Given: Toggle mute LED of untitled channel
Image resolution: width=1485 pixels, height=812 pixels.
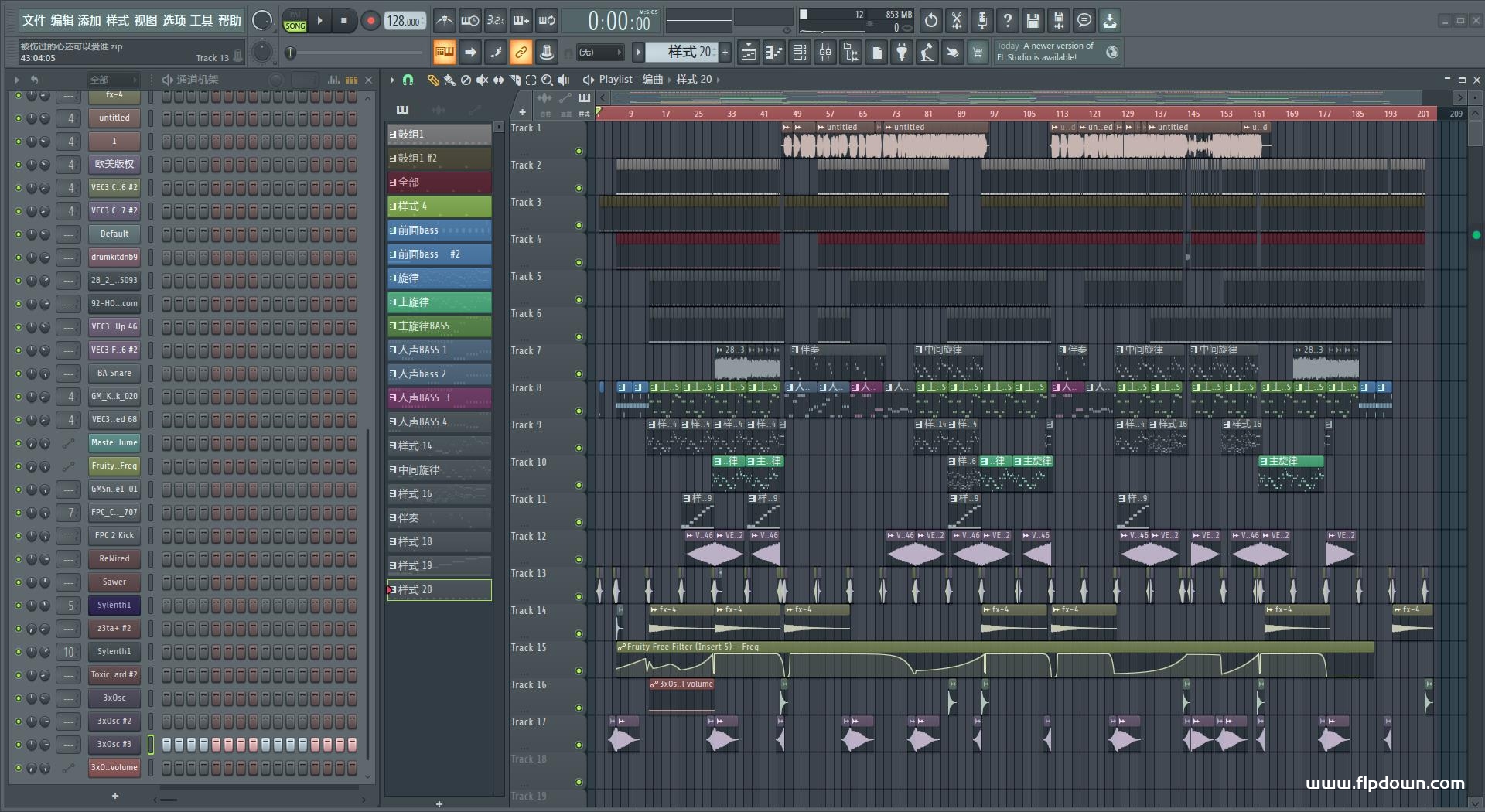Looking at the screenshot, I should click(19, 118).
